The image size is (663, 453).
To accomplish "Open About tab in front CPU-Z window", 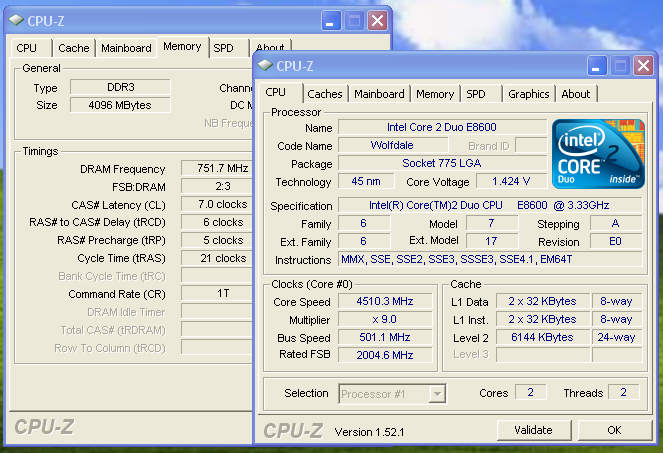I will coord(575,94).
